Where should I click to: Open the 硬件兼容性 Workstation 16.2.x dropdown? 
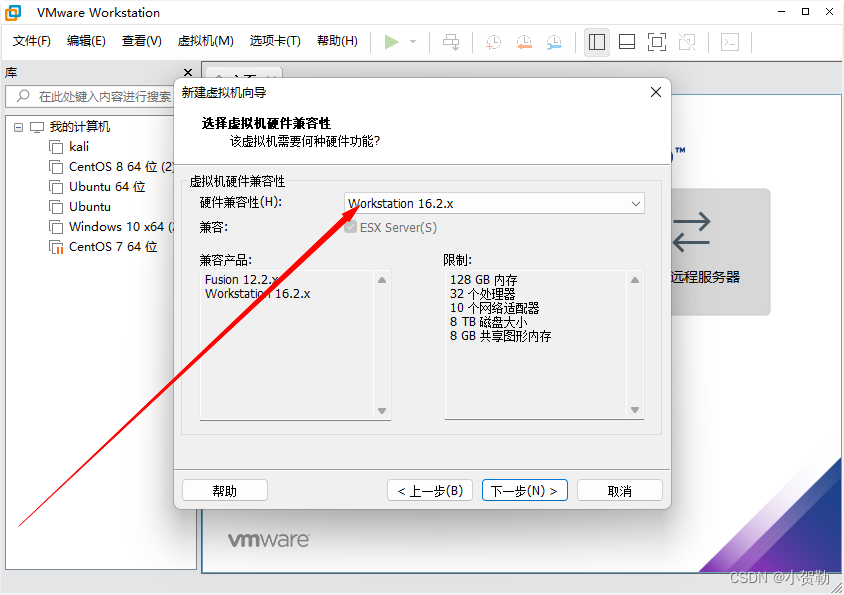coord(494,204)
